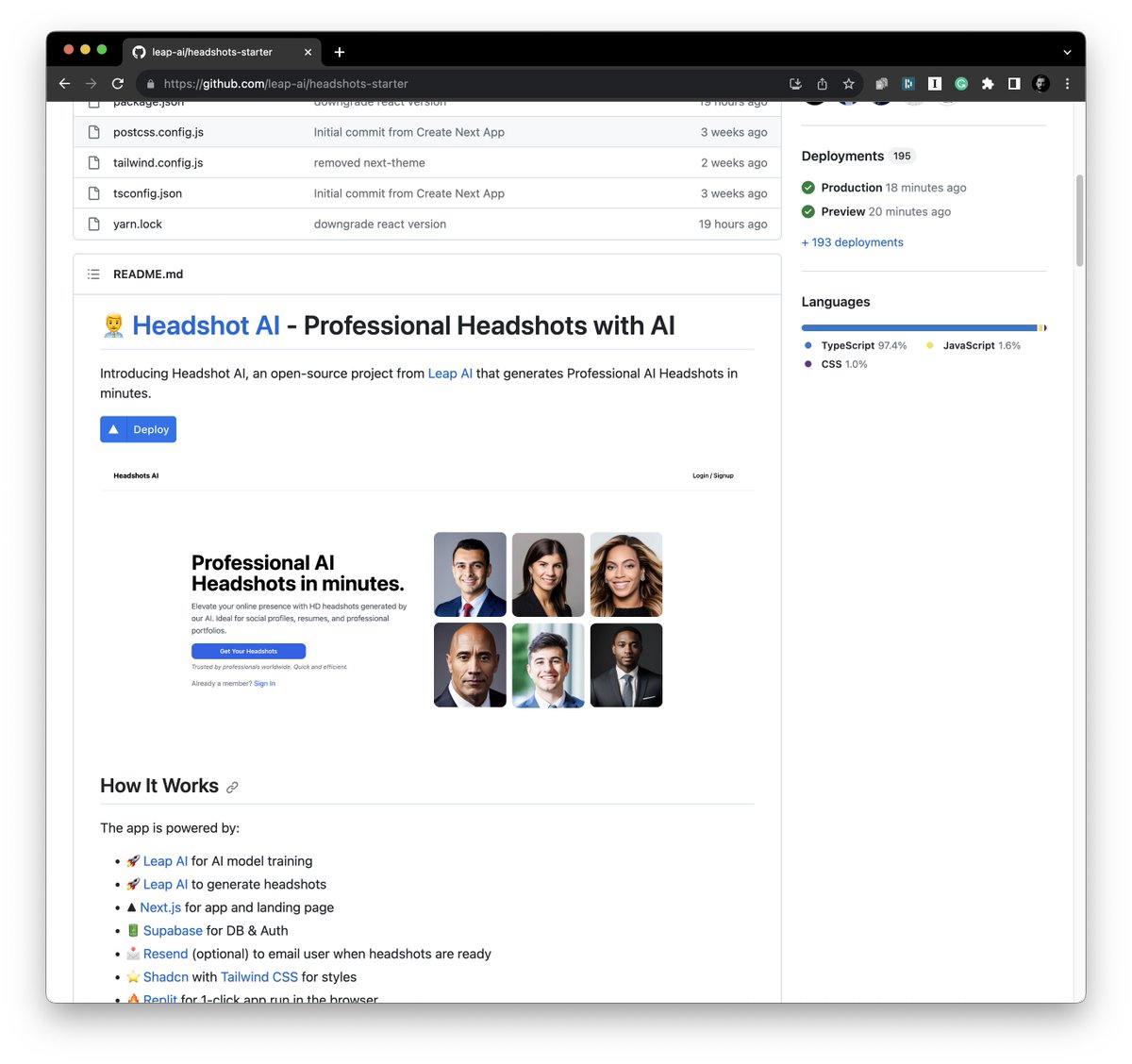Screen dimensions: 1132x1064
Task: Open yarn.lock 'downgrade react version' commit
Action: pyautogui.click(x=380, y=224)
